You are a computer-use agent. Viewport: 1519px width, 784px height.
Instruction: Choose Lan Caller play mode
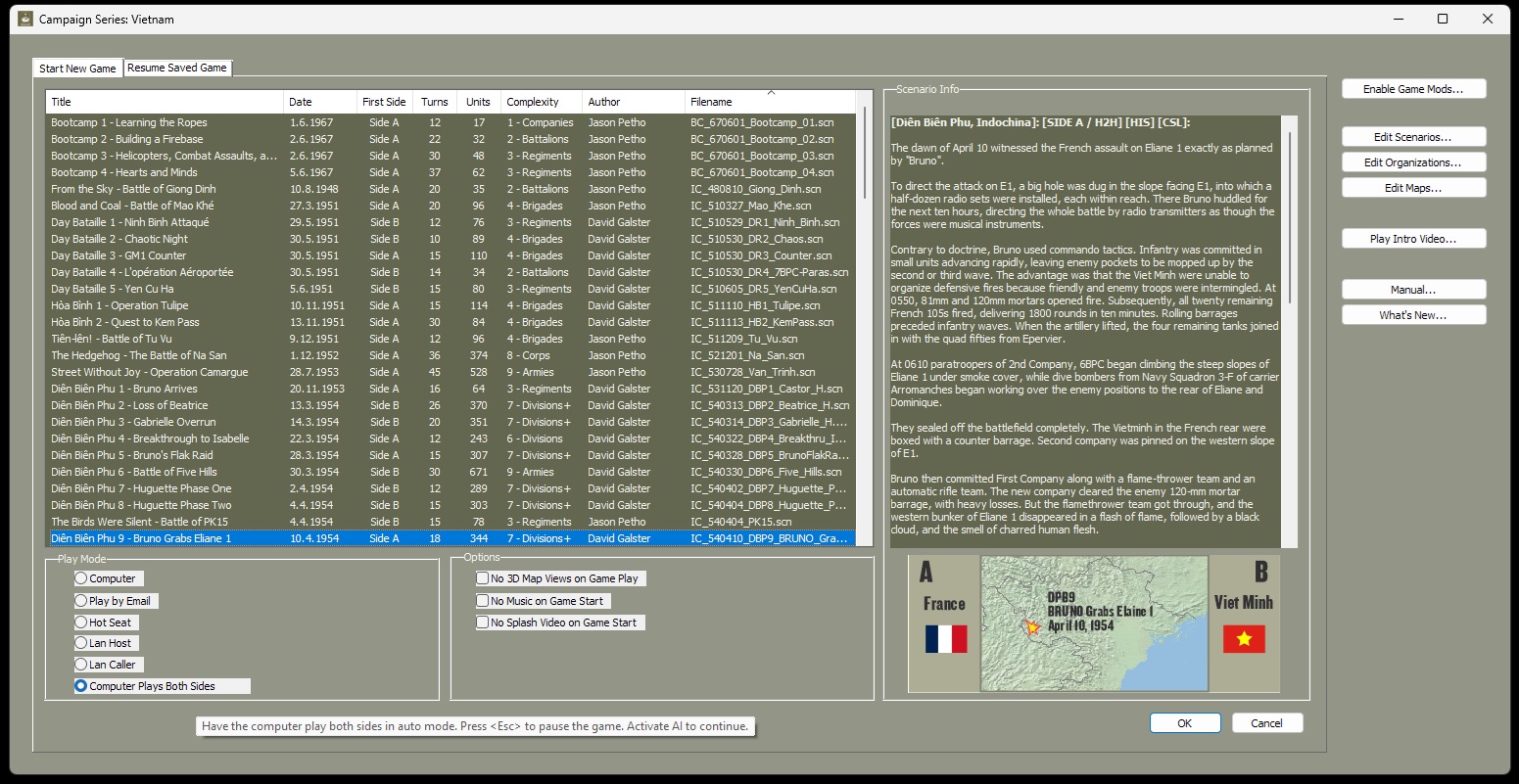pos(107,665)
